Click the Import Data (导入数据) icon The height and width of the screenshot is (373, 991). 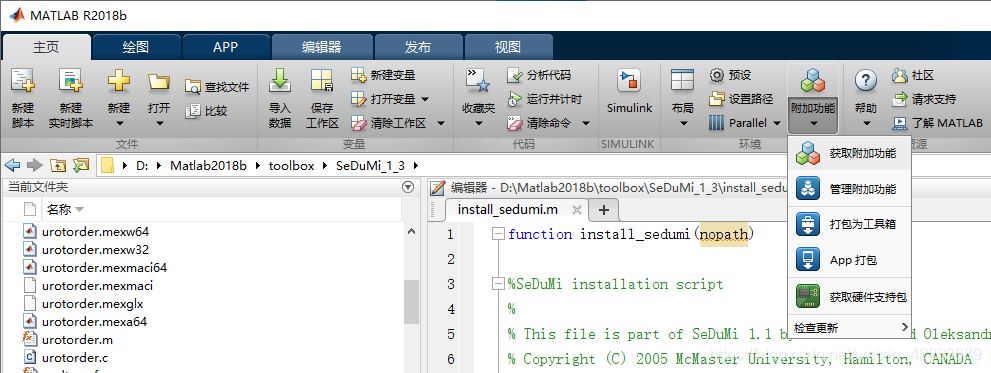[280, 81]
